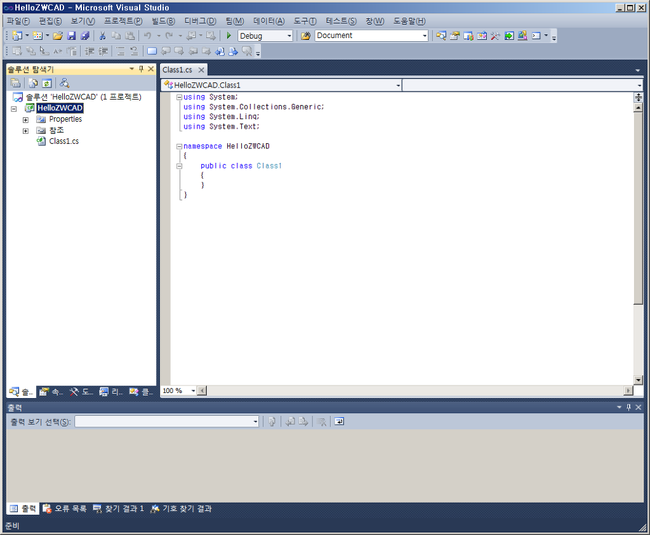Start debugging with the green play icon

[x=228, y=36]
